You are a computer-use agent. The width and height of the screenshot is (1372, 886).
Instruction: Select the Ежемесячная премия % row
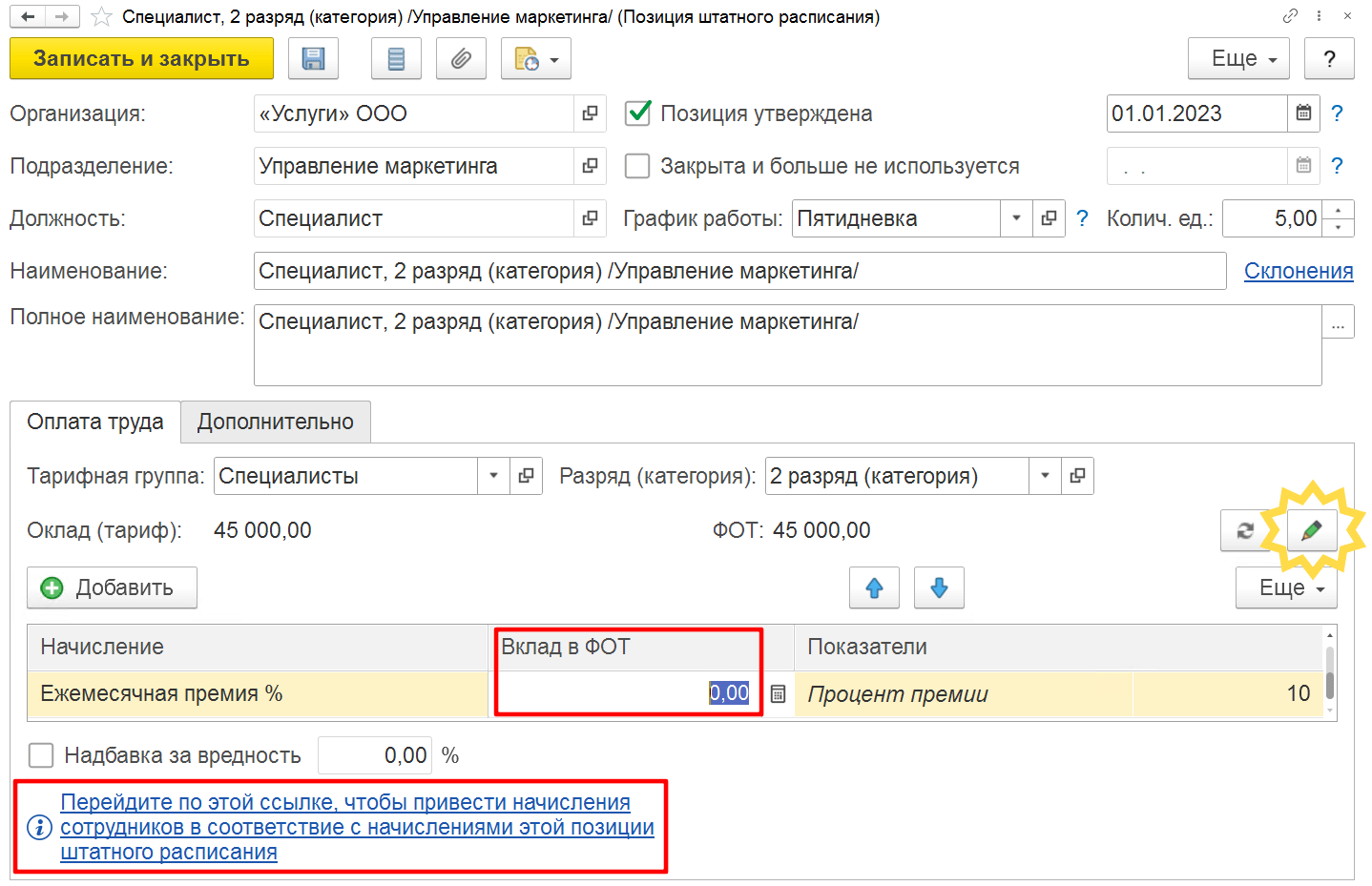point(258,694)
